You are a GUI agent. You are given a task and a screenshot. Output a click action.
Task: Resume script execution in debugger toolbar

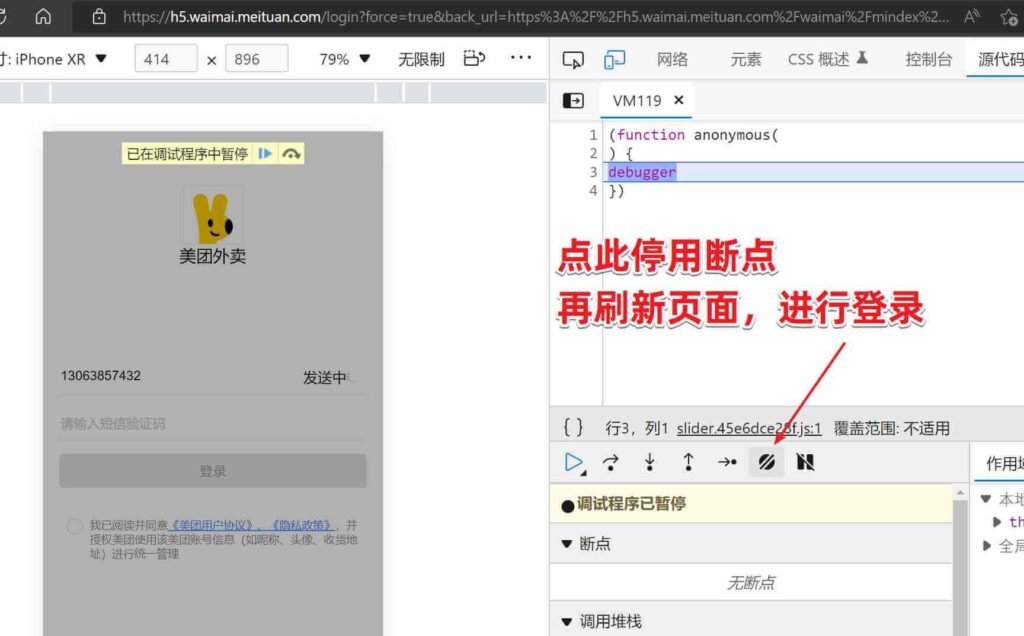[573, 462]
